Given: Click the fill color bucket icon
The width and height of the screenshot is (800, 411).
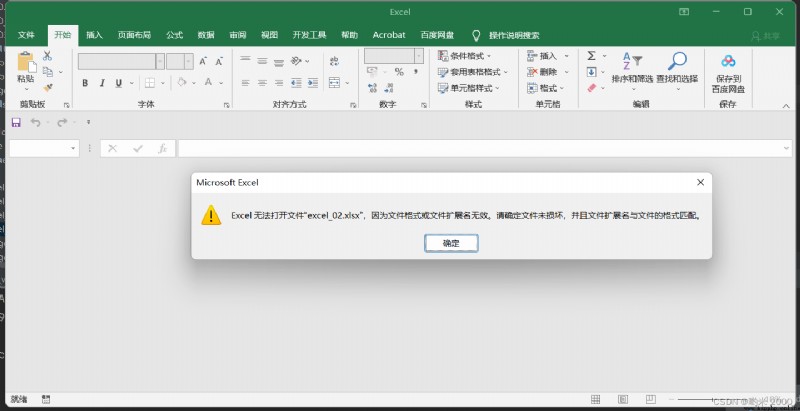Looking at the screenshot, I should [x=182, y=83].
